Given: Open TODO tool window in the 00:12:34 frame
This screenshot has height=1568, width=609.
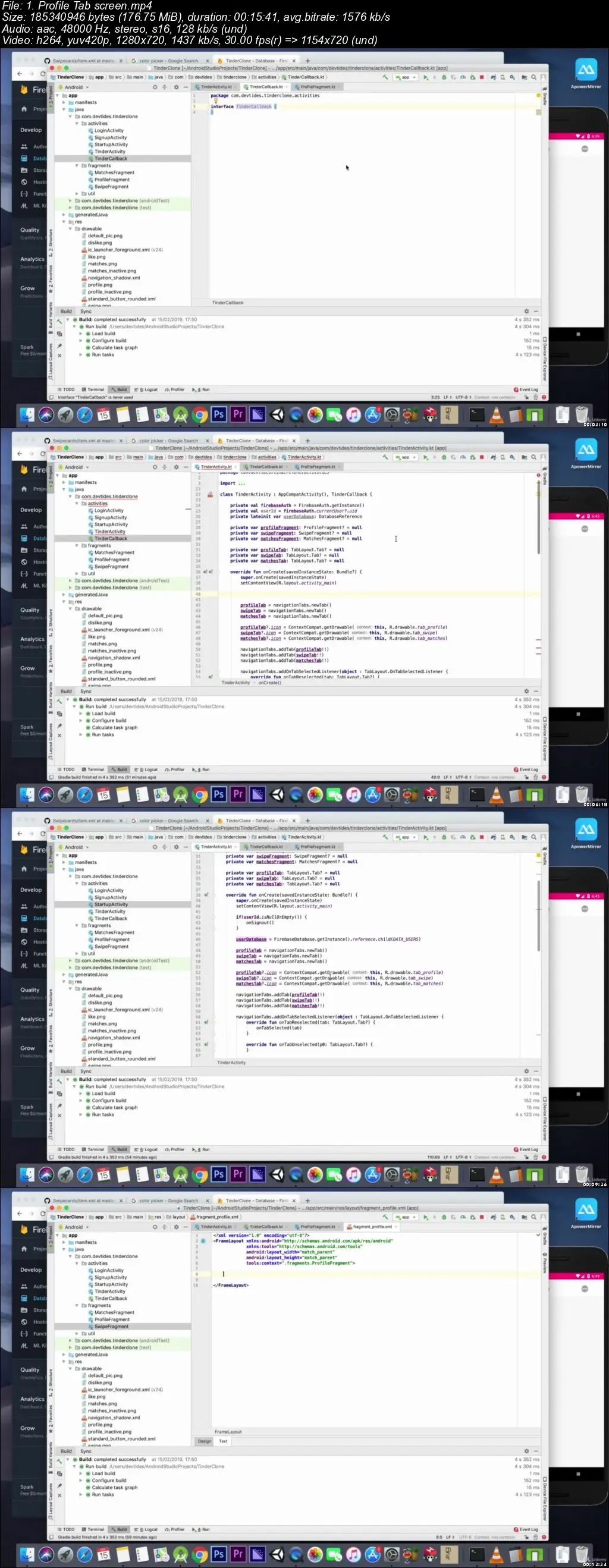Looking at the screenshot, I should click(x=67, y=1529).
